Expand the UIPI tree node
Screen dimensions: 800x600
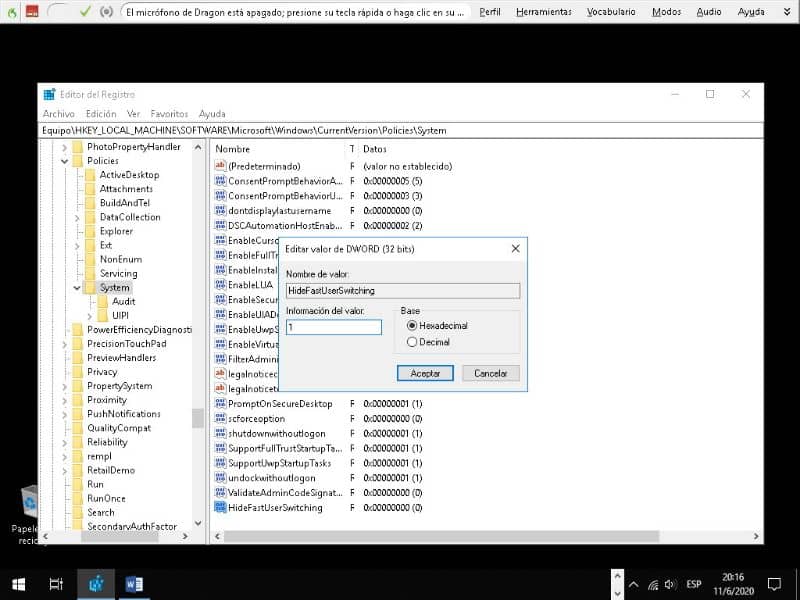(x=90, y=316)
